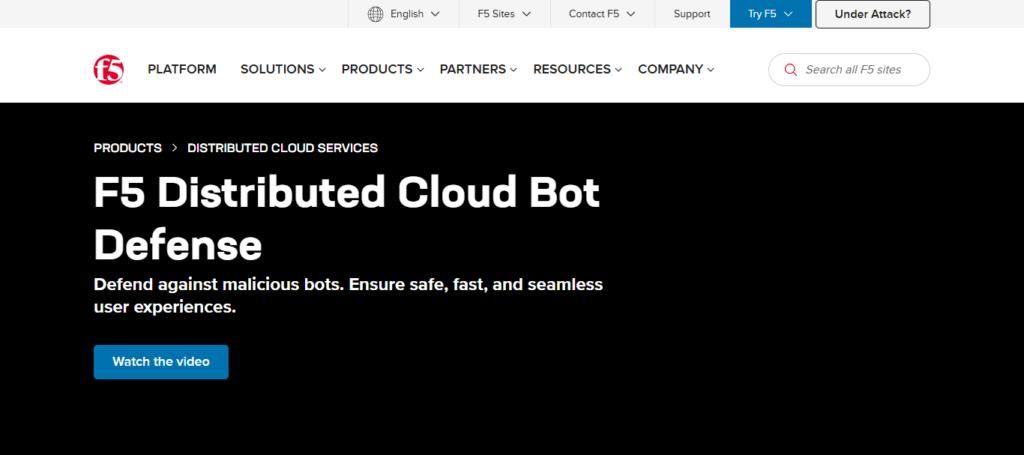
Task: Click the DISTRIBUTED CLOUD SERVICES breadcrumb
Action: (282, 148)
